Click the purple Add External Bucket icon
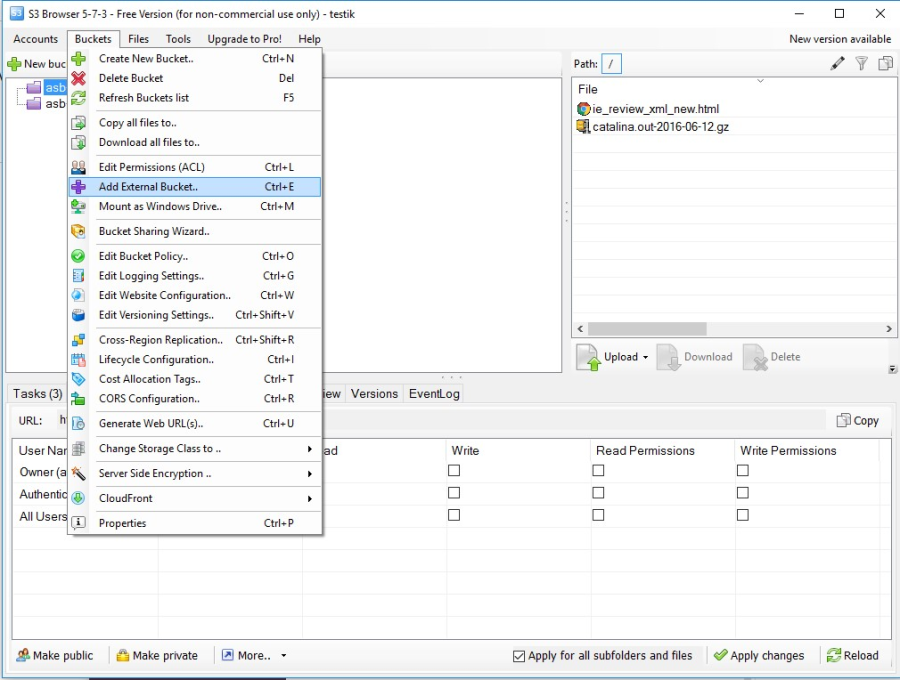This screenshot has height=680, width=900. [79, 186]
